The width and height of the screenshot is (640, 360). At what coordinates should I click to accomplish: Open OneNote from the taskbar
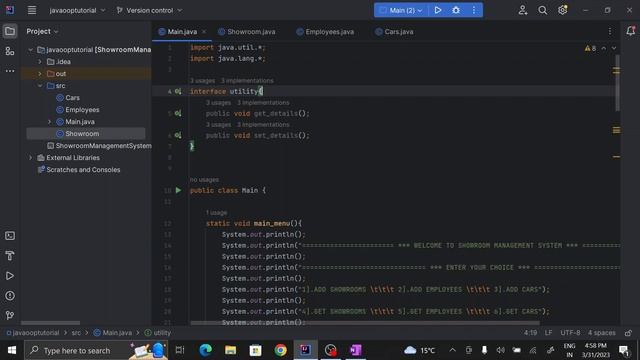pyautogui.click(x=356, y=350)
